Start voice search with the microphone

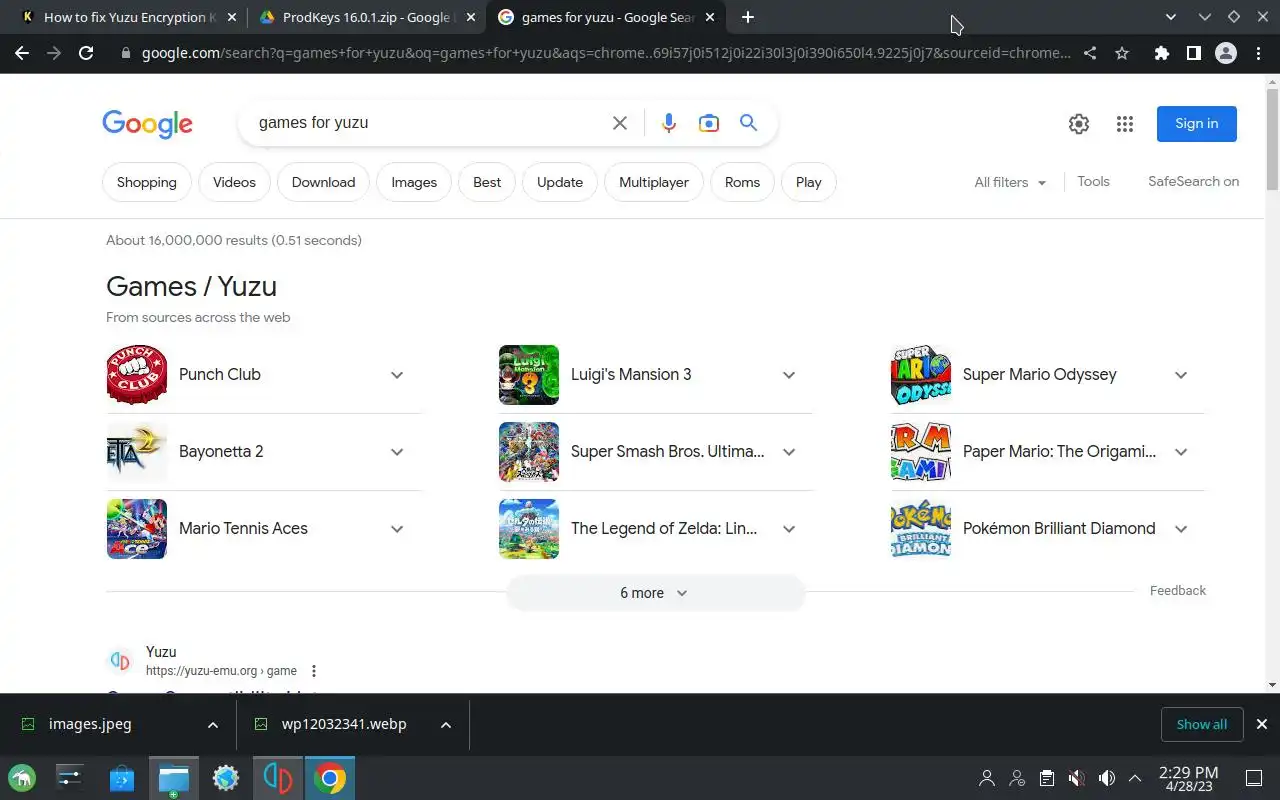669,123
